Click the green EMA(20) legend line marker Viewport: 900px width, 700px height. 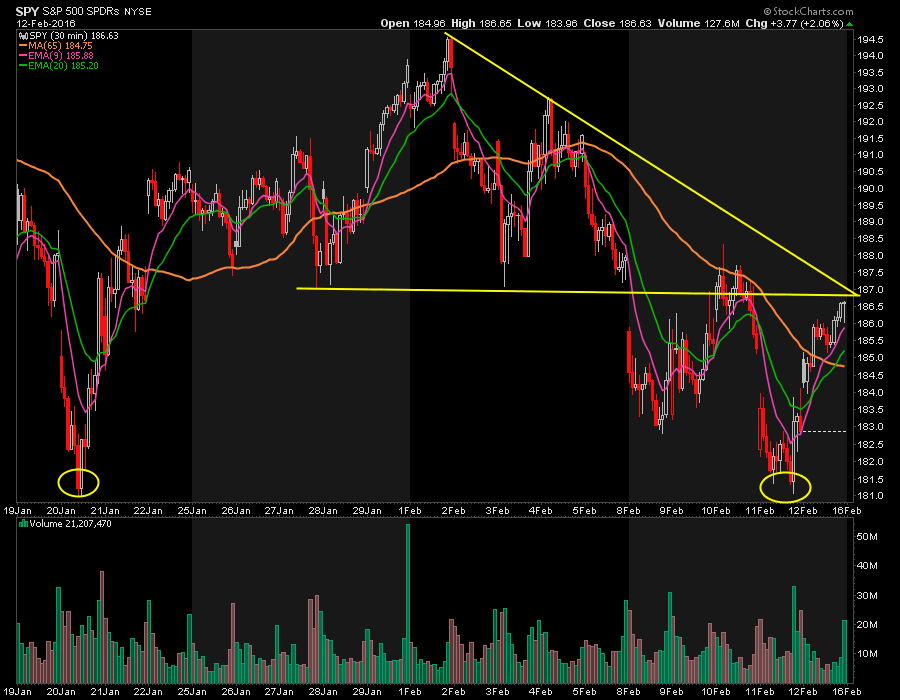click(x=24, y=66)
